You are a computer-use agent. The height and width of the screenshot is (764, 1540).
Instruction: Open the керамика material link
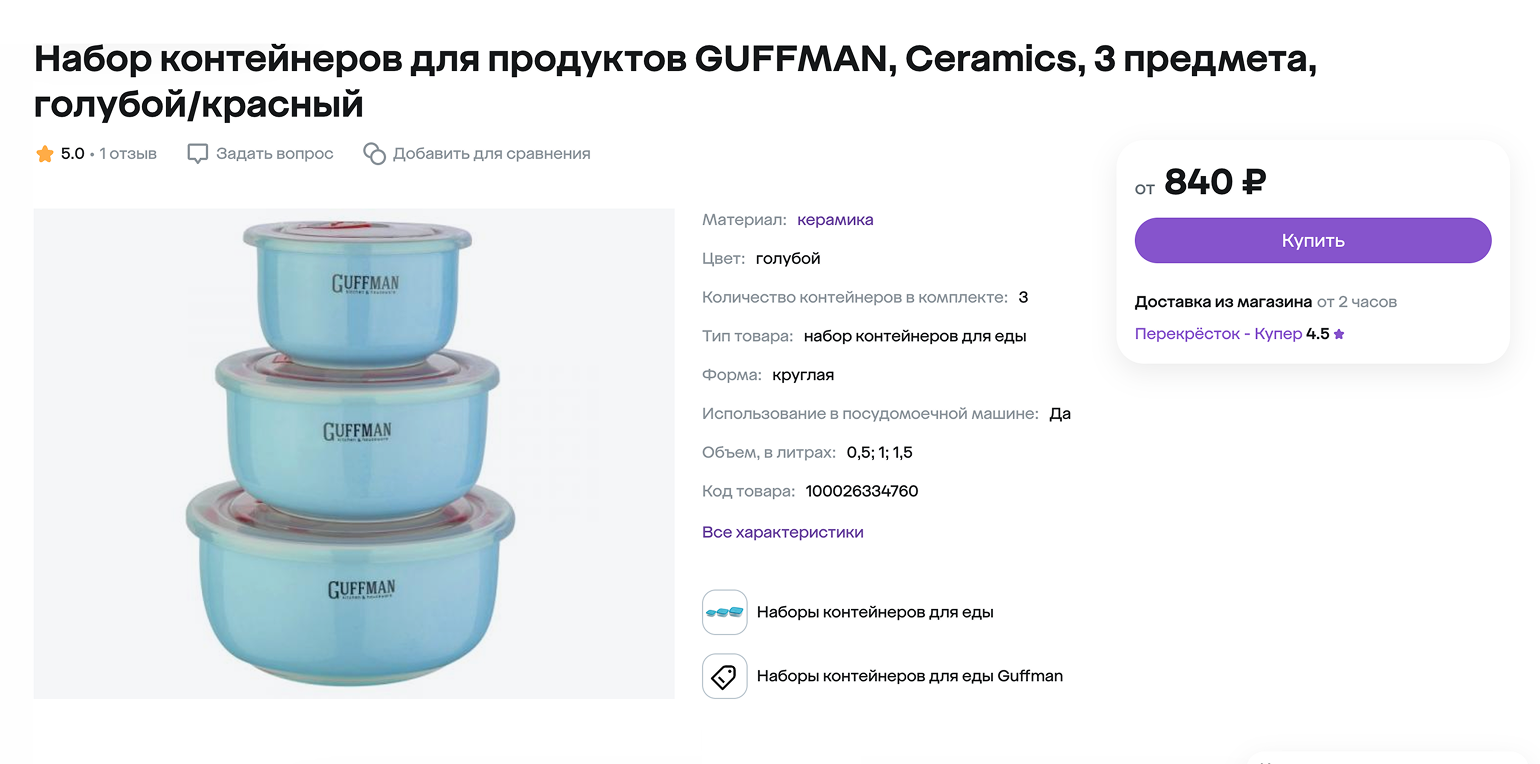tap(835, 219)
